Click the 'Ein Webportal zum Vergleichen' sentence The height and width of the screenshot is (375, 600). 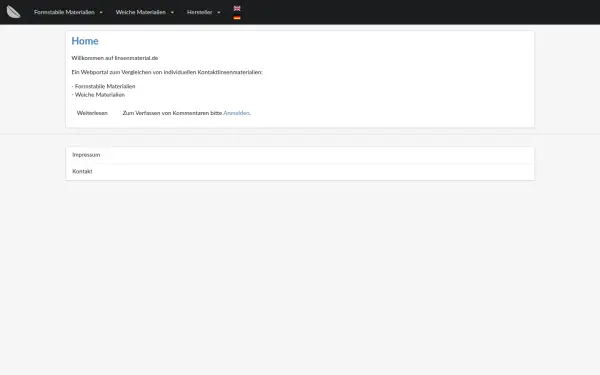tap(167, 72)
